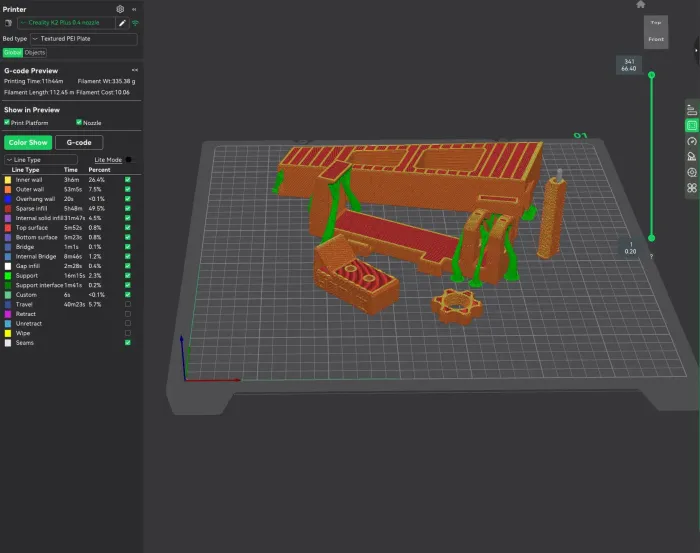Click the G-code button
Image resolution: width=700 pixels, height=553 pixels.
pyautogui.click(x=78, y=143)
